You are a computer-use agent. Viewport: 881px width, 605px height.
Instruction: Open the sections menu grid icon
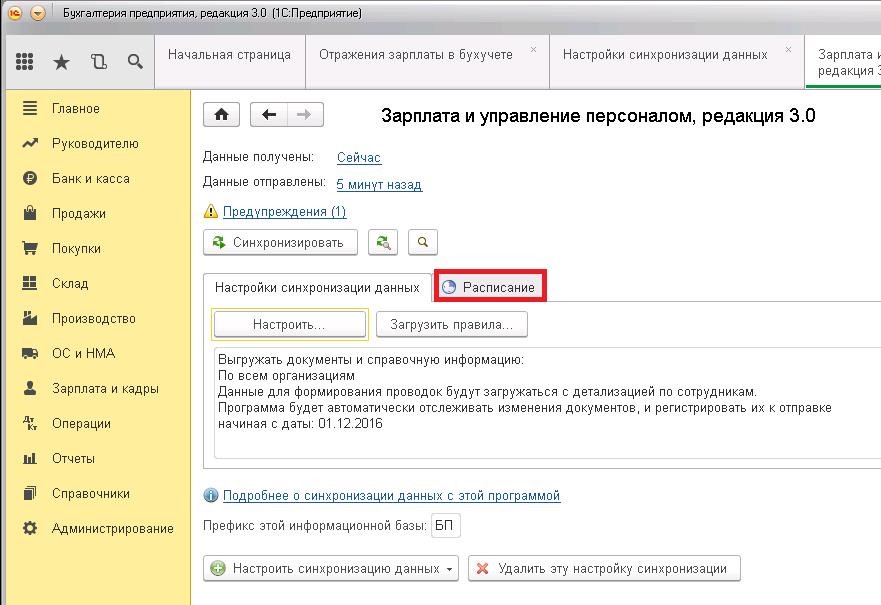[x=25, y=61]
